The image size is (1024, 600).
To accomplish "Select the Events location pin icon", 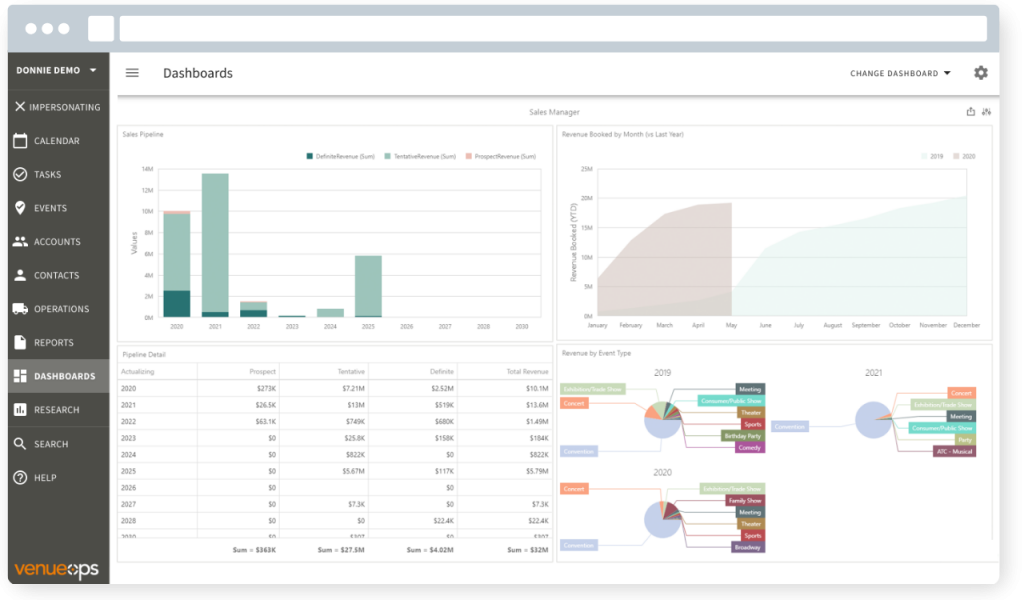I will 20,208.
